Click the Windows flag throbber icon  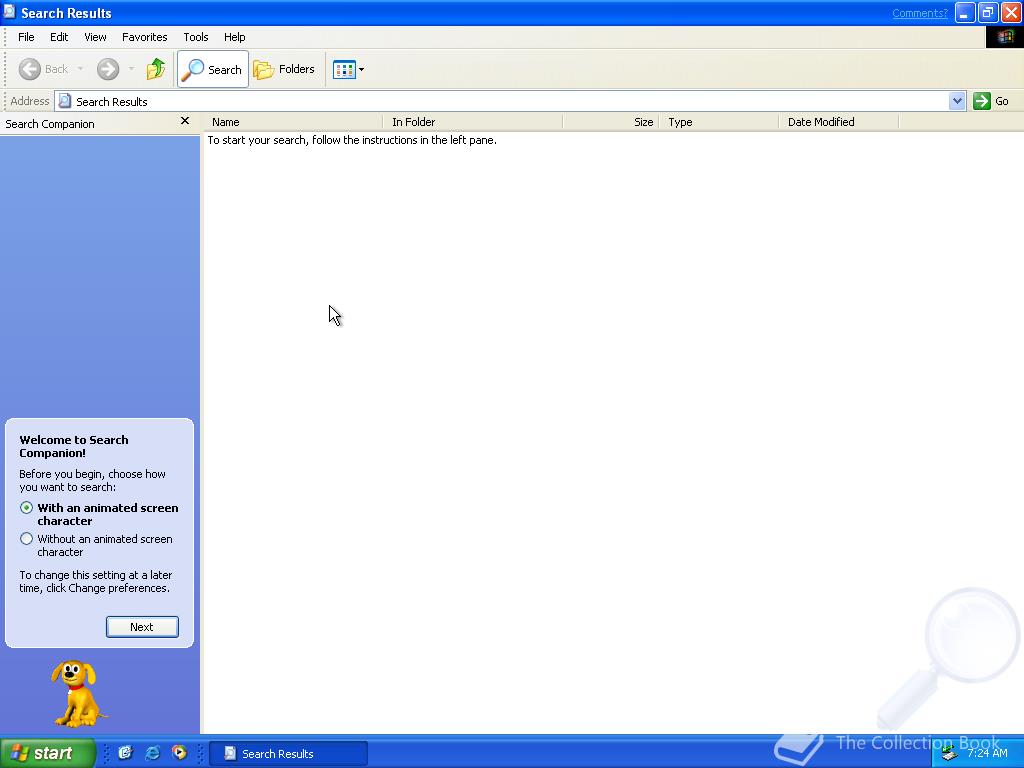(x=1004, y=37)
